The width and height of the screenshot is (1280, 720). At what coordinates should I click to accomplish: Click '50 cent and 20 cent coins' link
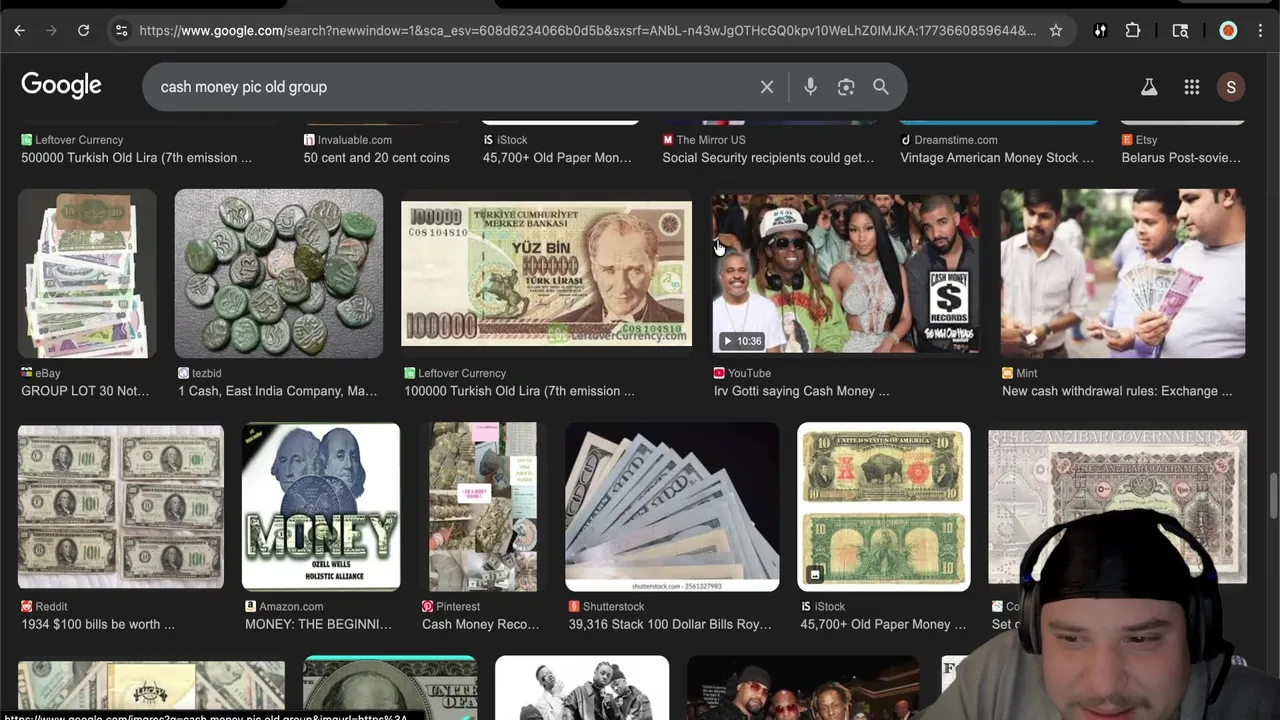(x=377, y=158)
